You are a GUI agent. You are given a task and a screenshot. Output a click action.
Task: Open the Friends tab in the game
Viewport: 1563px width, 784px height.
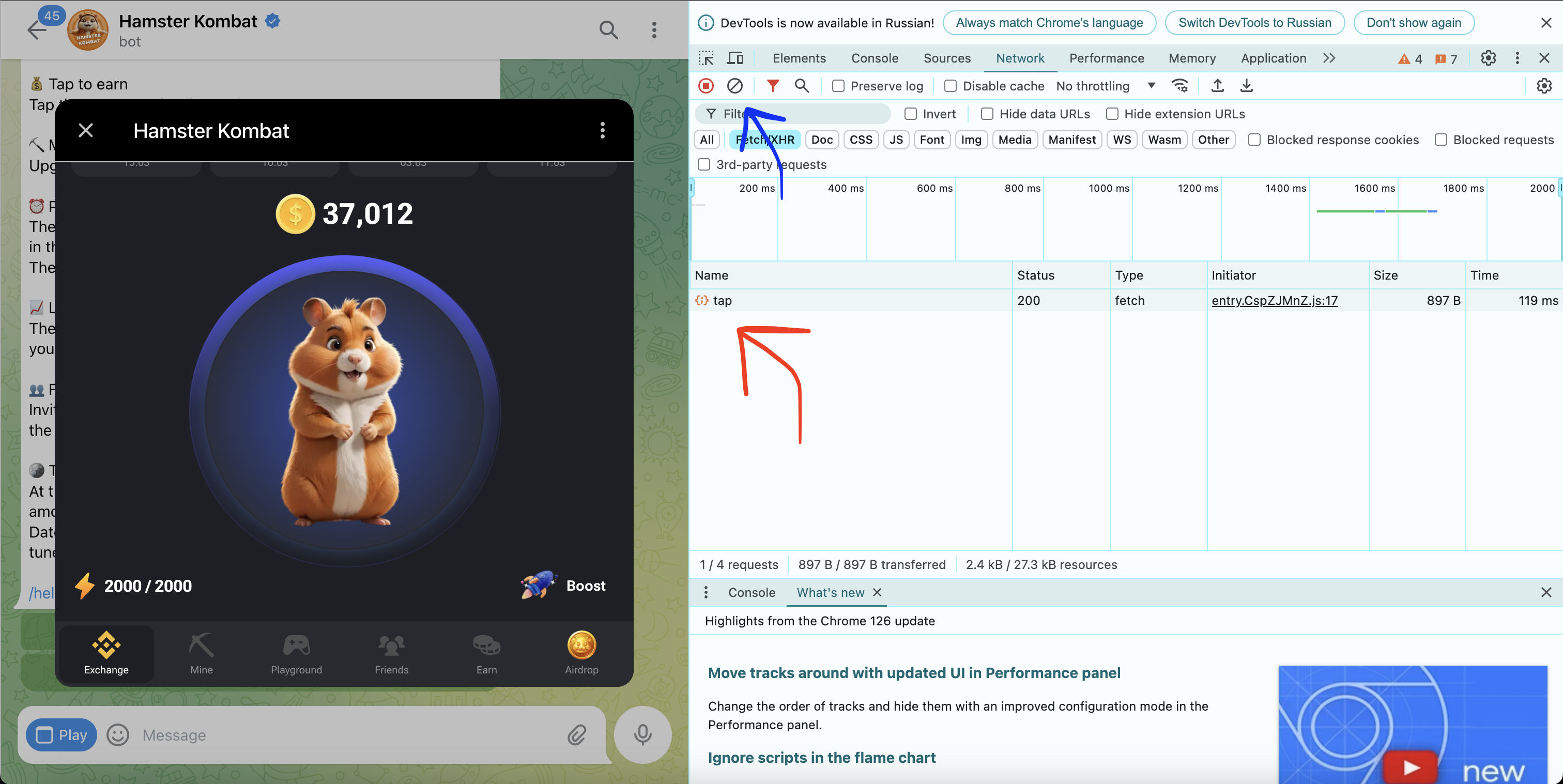tap(391, 653)
